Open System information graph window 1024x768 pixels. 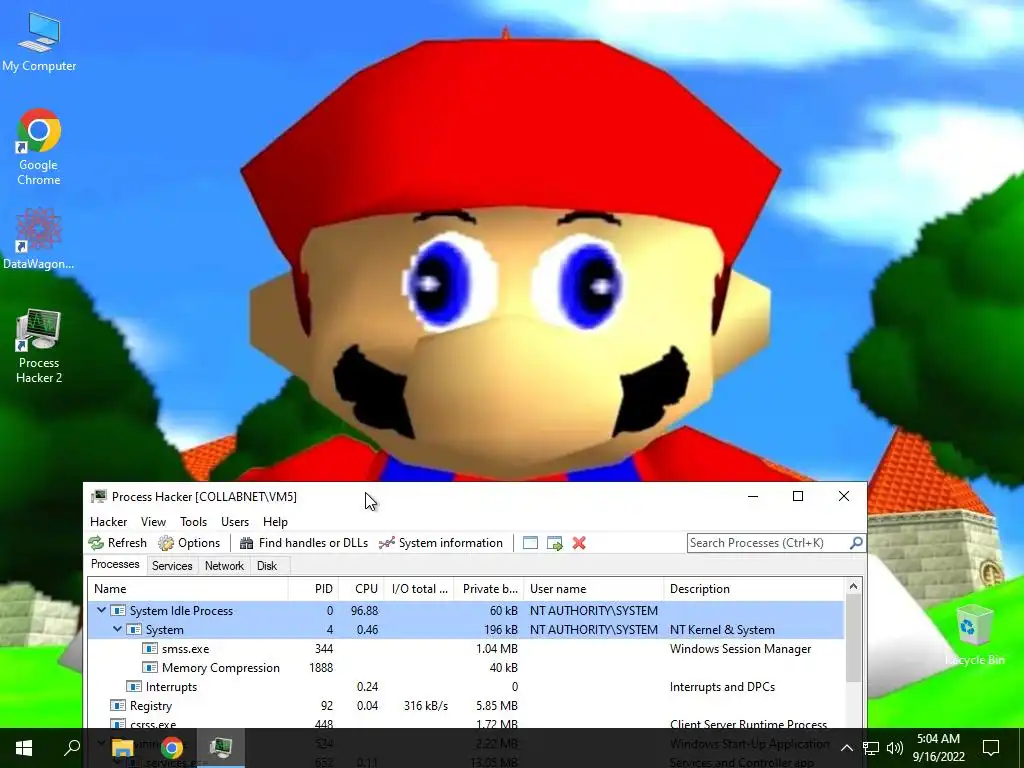(x=441, y=543)
